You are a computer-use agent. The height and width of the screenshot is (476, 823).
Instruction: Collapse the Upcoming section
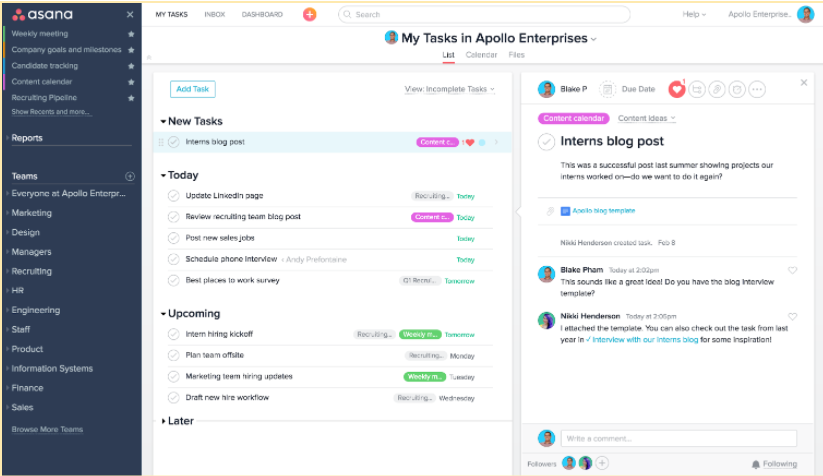tap(163, 314)
